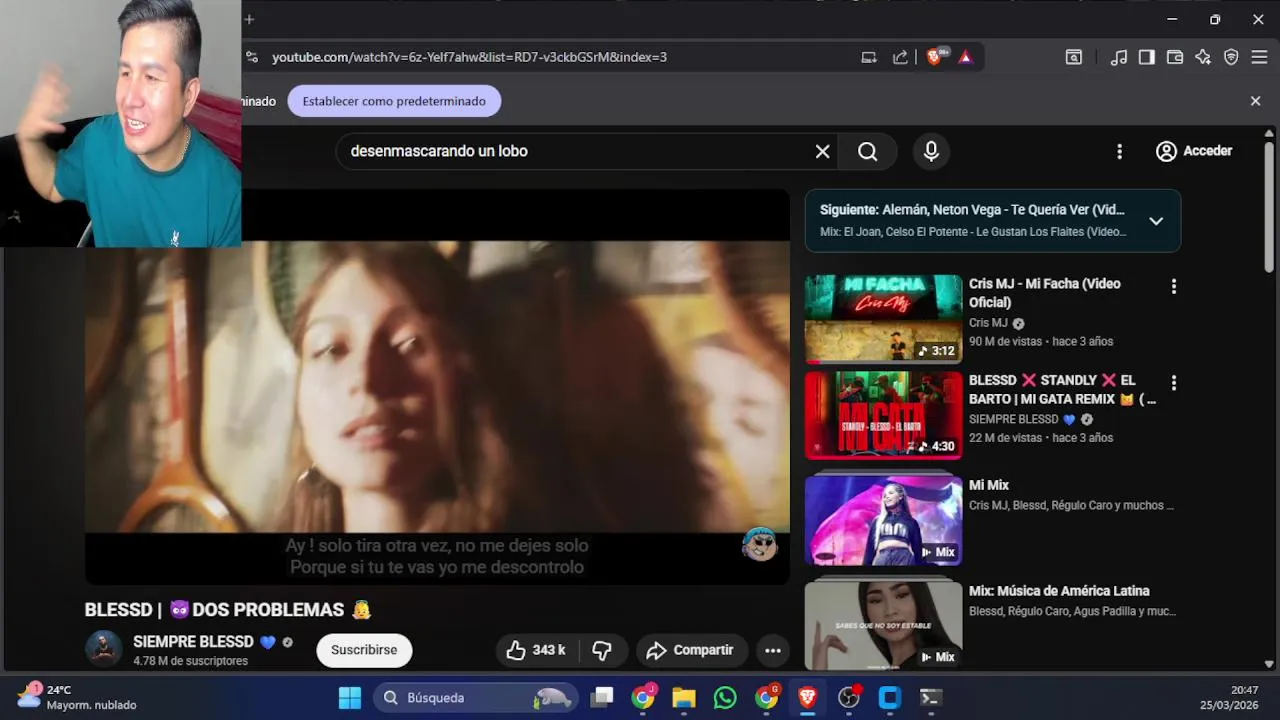Open Mi Gata Remix video thumbnail

883,415
